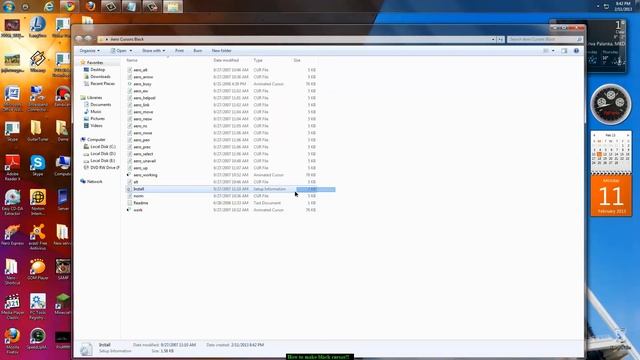
Task: Open the Organize dropdown menu
Action: pyautogui.click(x=89, y=51)
